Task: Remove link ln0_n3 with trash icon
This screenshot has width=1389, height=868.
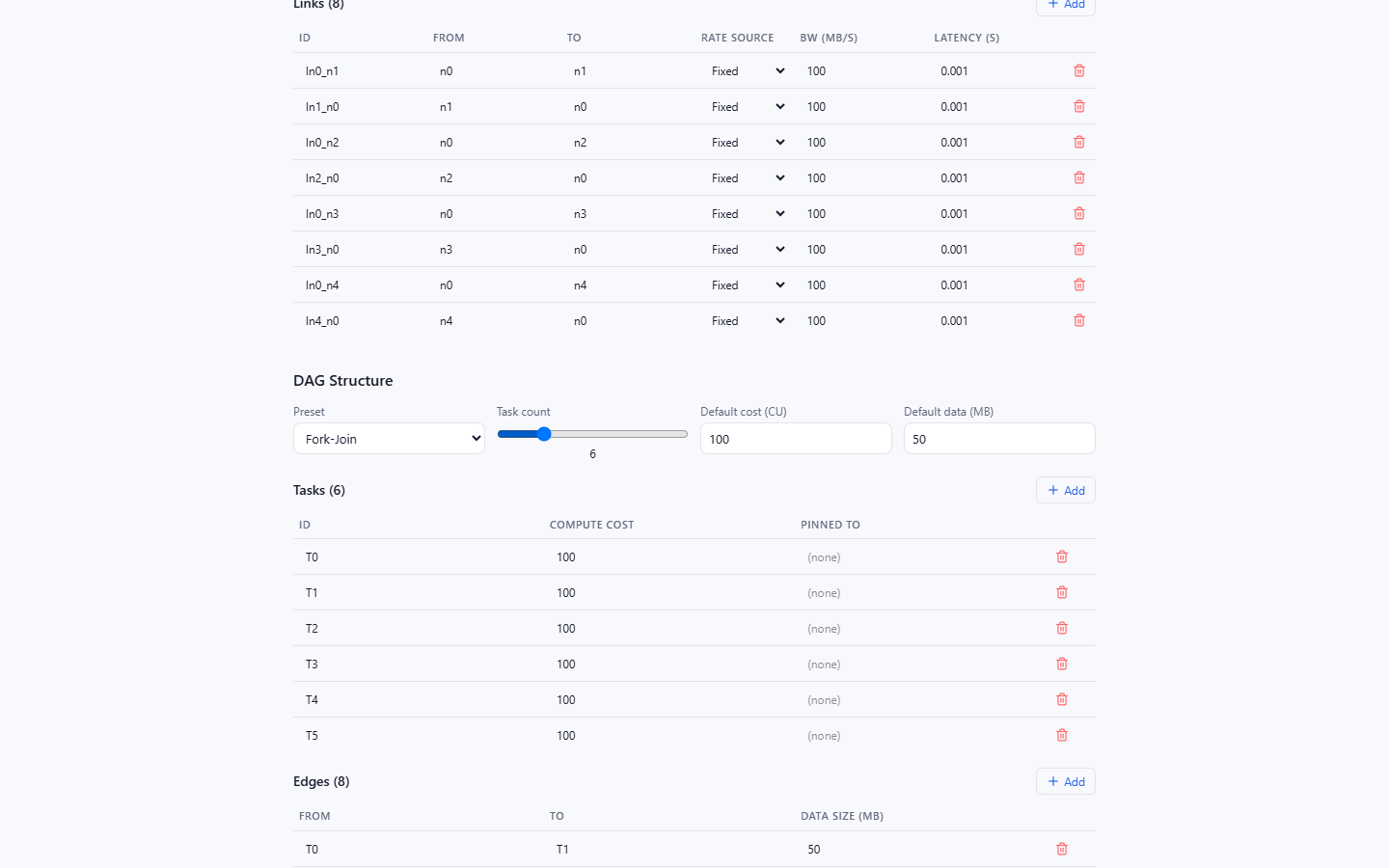Action: (x=1079, y=213)
